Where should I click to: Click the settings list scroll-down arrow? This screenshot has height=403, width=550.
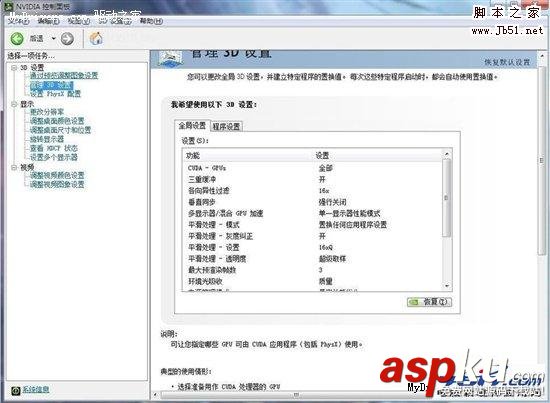pos(447,286)
